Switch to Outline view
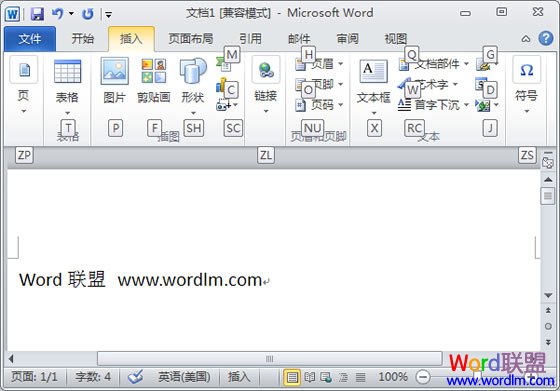 click(343, 377)
